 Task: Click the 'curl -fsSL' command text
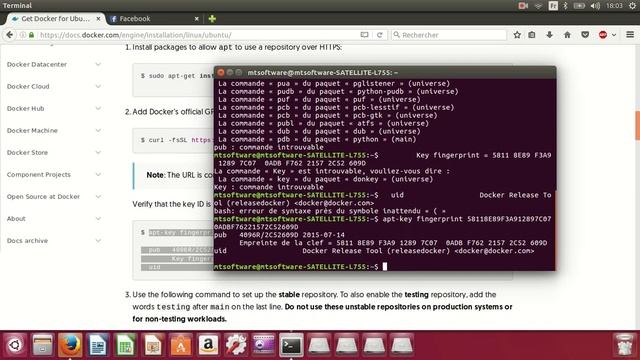[176, 140]
